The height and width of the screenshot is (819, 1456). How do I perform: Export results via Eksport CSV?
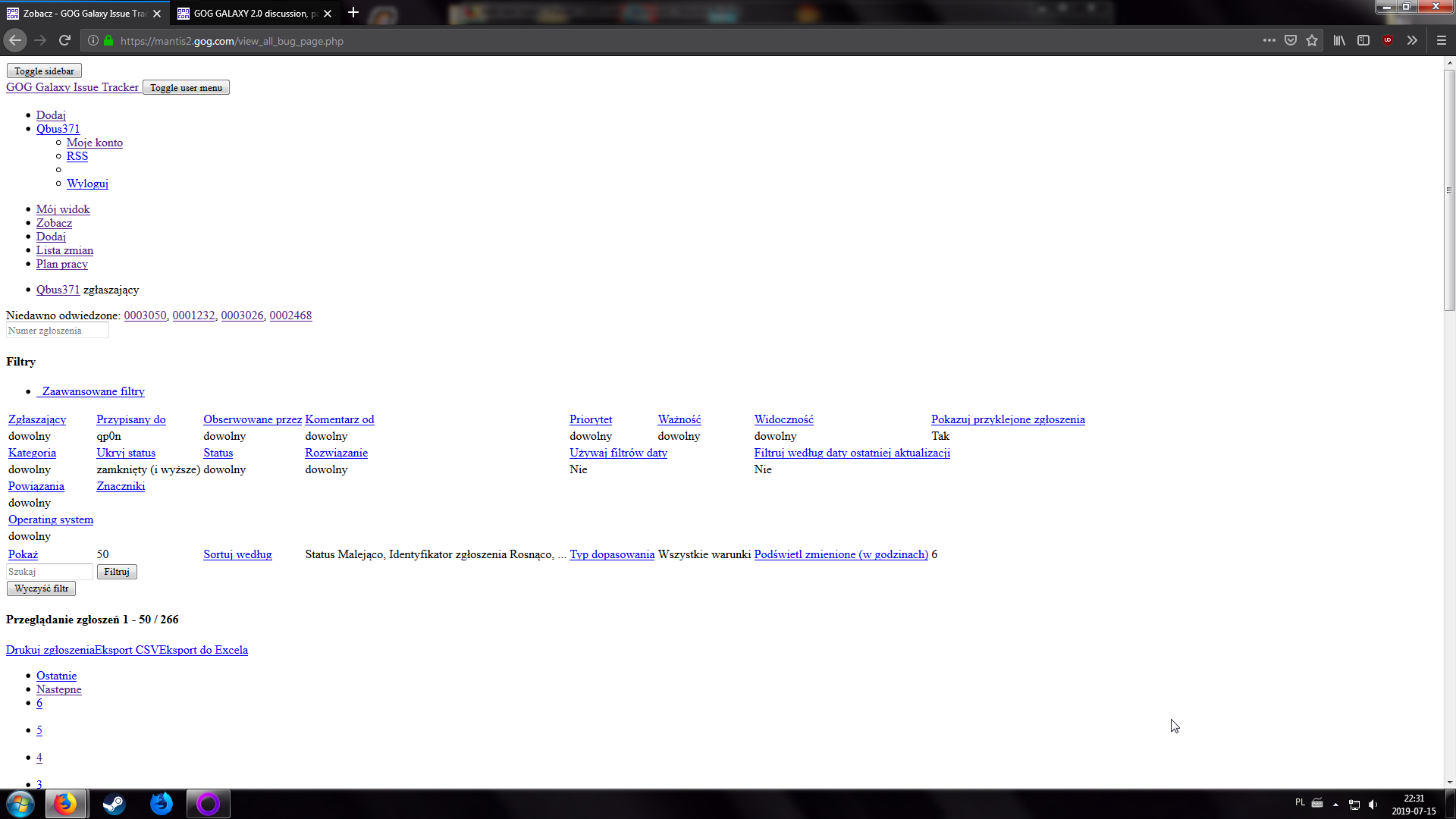[127, 650]
